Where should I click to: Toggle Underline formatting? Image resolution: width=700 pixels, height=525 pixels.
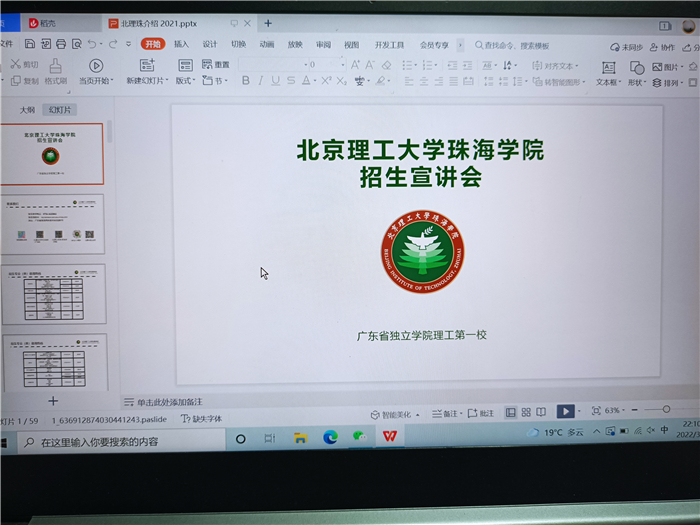tap(276, 81)
